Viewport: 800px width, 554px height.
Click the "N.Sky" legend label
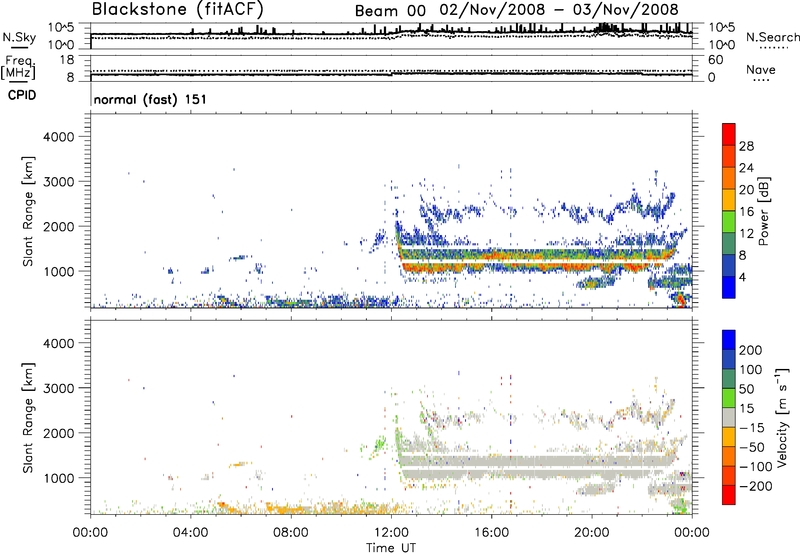tap(19, 37)
